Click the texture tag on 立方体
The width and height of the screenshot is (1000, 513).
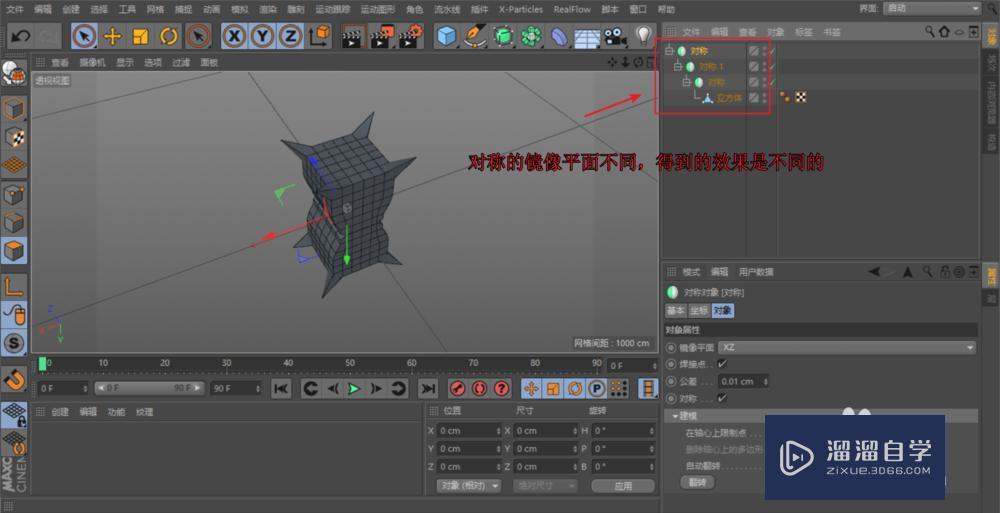(801, 97)
